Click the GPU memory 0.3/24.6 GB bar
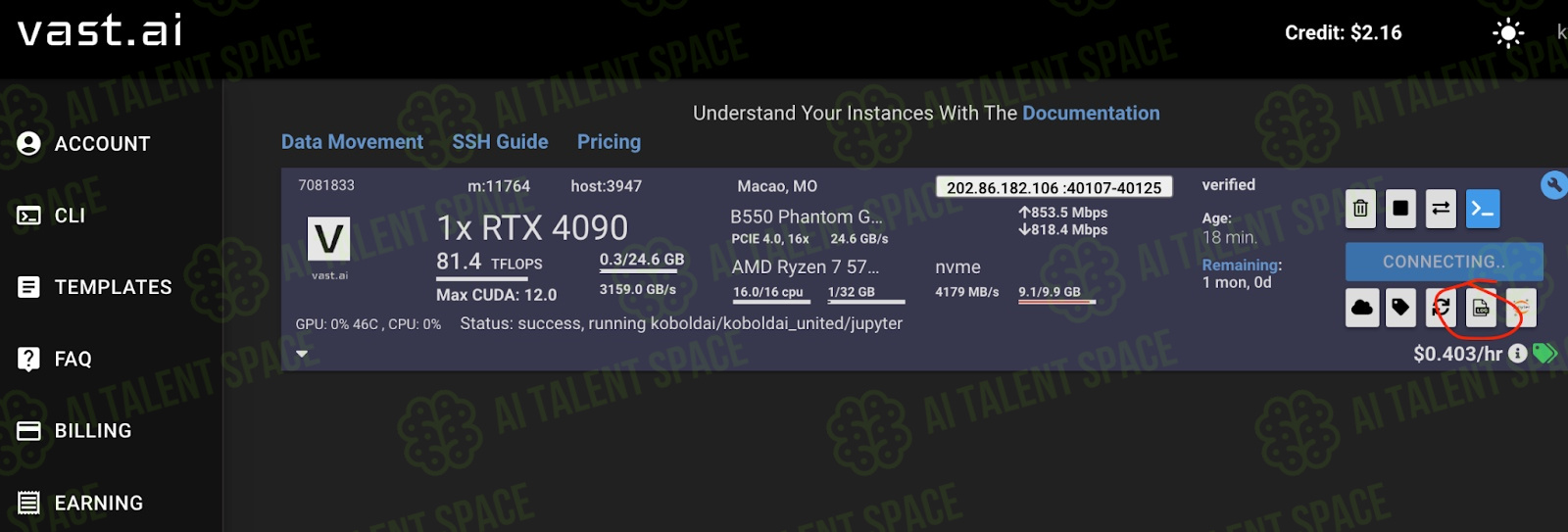This screenshot has height=532, width=1568. coord(642,261)
